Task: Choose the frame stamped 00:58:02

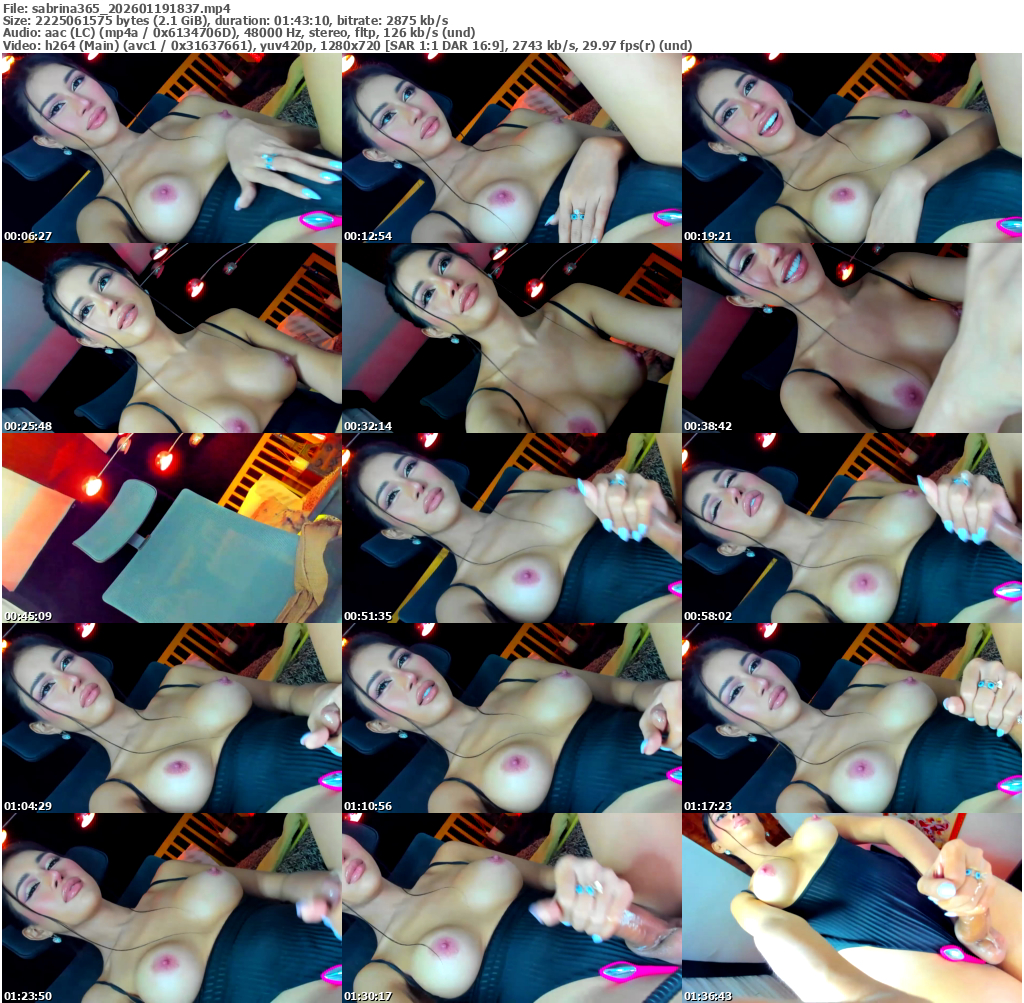Action: 852,528
